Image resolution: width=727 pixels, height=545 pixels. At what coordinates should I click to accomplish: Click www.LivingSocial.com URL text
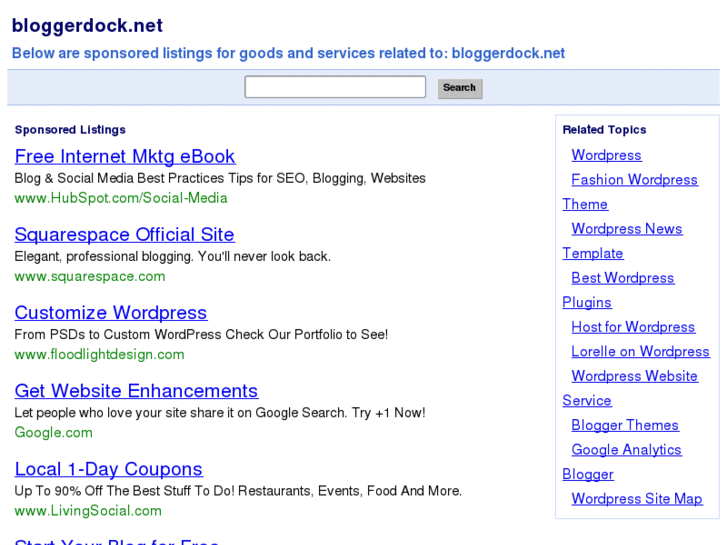88,511
